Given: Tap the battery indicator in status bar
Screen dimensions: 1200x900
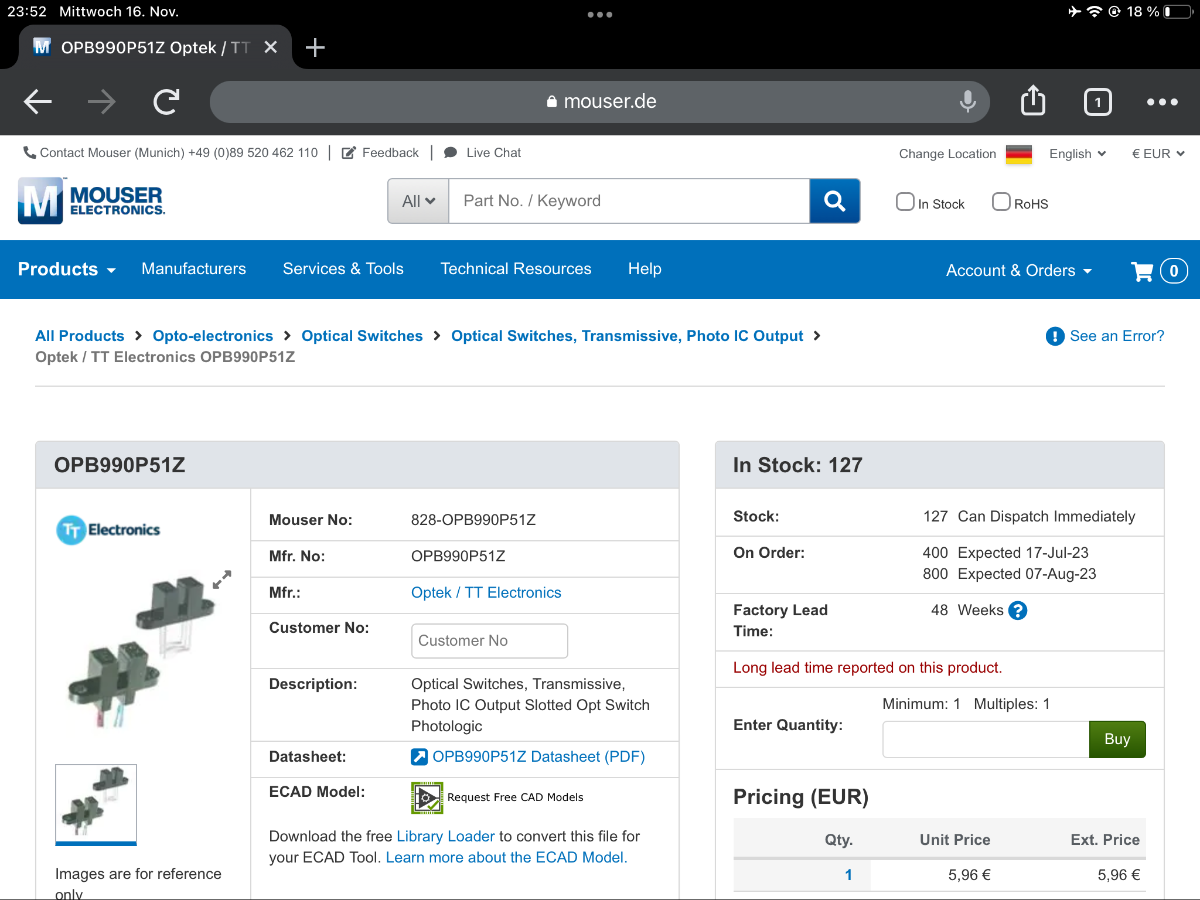Looking at the screenshot, I should (x=1178, y=12).
